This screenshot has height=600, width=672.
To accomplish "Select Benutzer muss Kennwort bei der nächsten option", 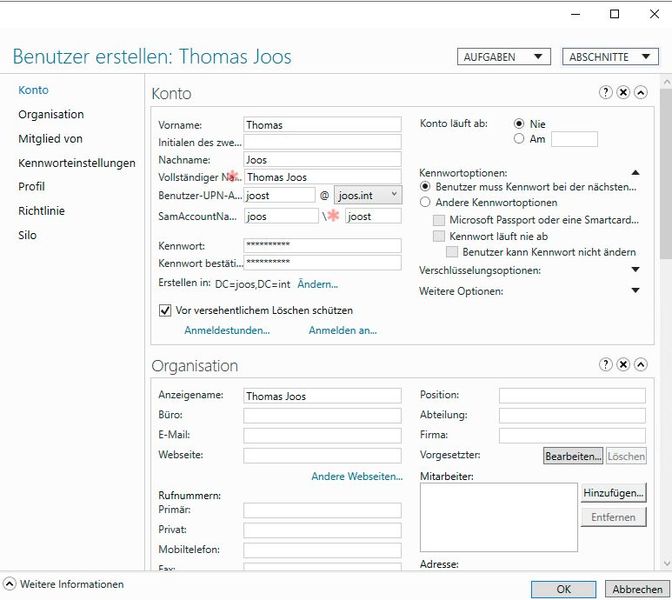I will click(x=425, y=187).
